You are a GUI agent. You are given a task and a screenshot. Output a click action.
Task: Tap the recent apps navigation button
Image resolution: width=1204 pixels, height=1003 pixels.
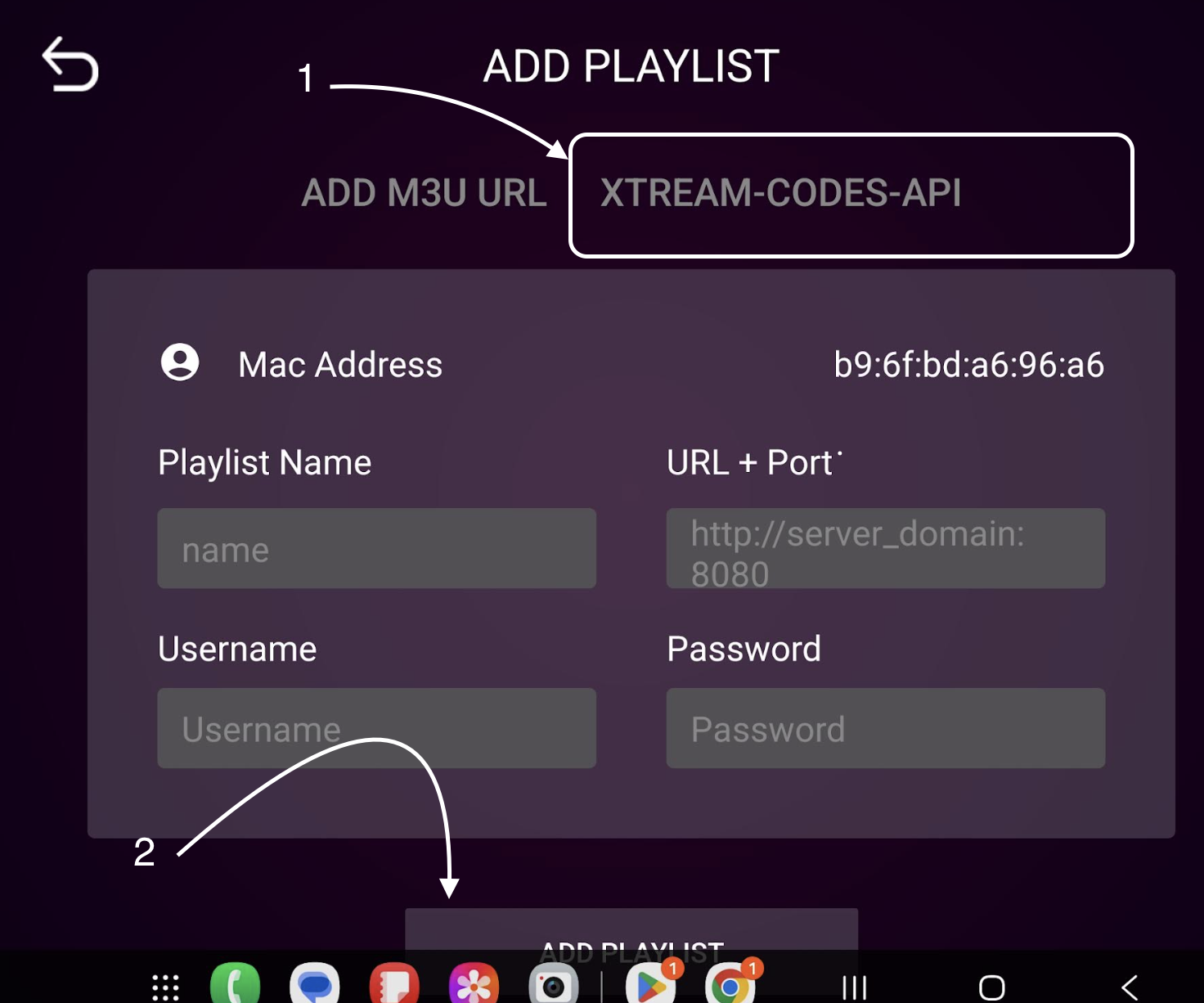pyautogui.click(x=854, y=987)
